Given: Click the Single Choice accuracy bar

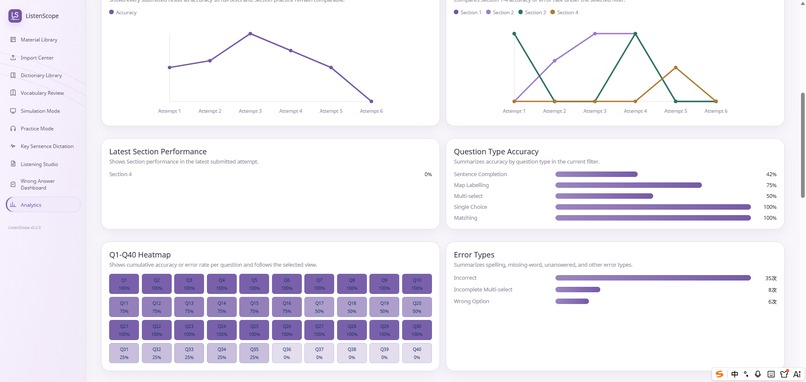Looking at the screenshot, I should click(x=653, y=207).
